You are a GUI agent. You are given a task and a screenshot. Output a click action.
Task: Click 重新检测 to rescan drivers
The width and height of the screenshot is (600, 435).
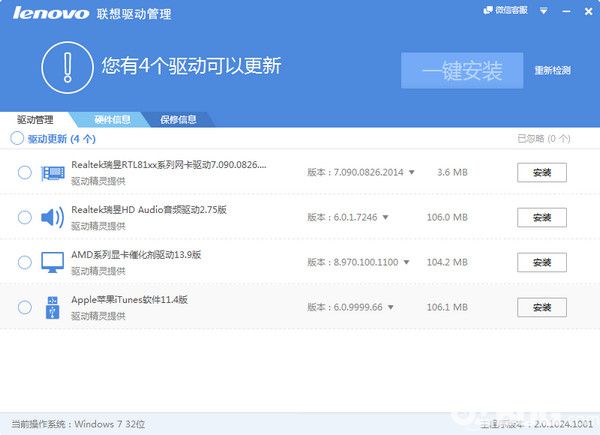click(553, 70)
